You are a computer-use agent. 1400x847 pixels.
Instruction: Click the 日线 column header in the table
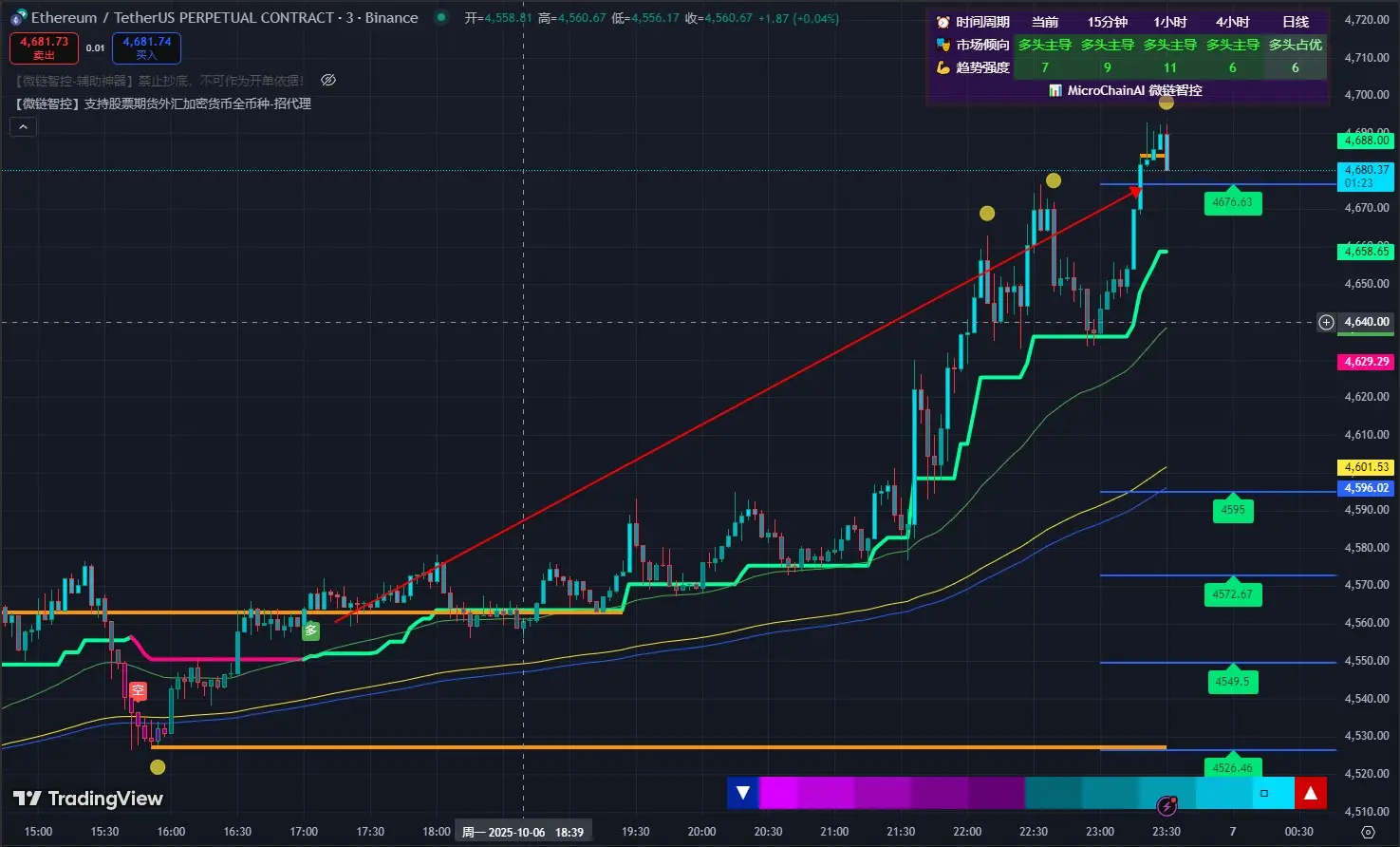(x=1296, y=22)
